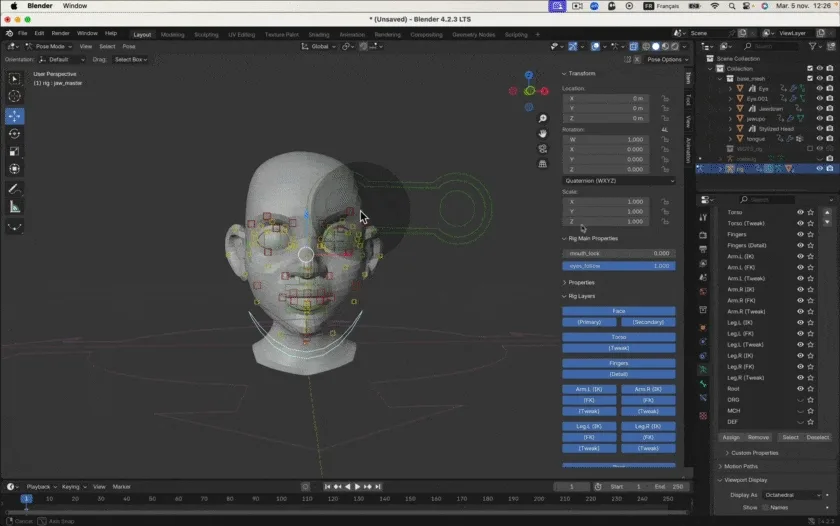Select the Select Box tool in toolbar
This screenshot has width=840, height=526.
point(14,79)
